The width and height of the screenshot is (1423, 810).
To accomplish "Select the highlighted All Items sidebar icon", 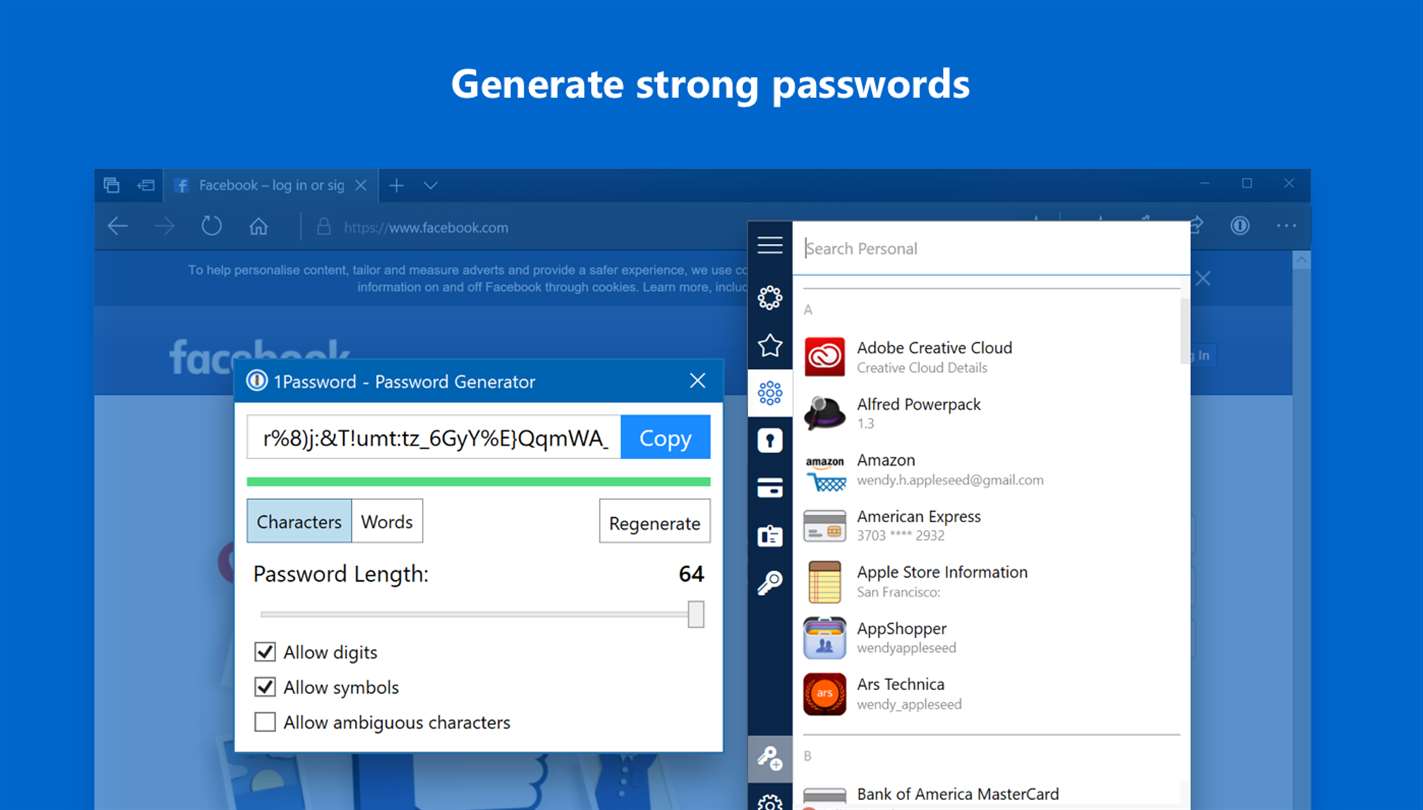I will click(770, 393).
